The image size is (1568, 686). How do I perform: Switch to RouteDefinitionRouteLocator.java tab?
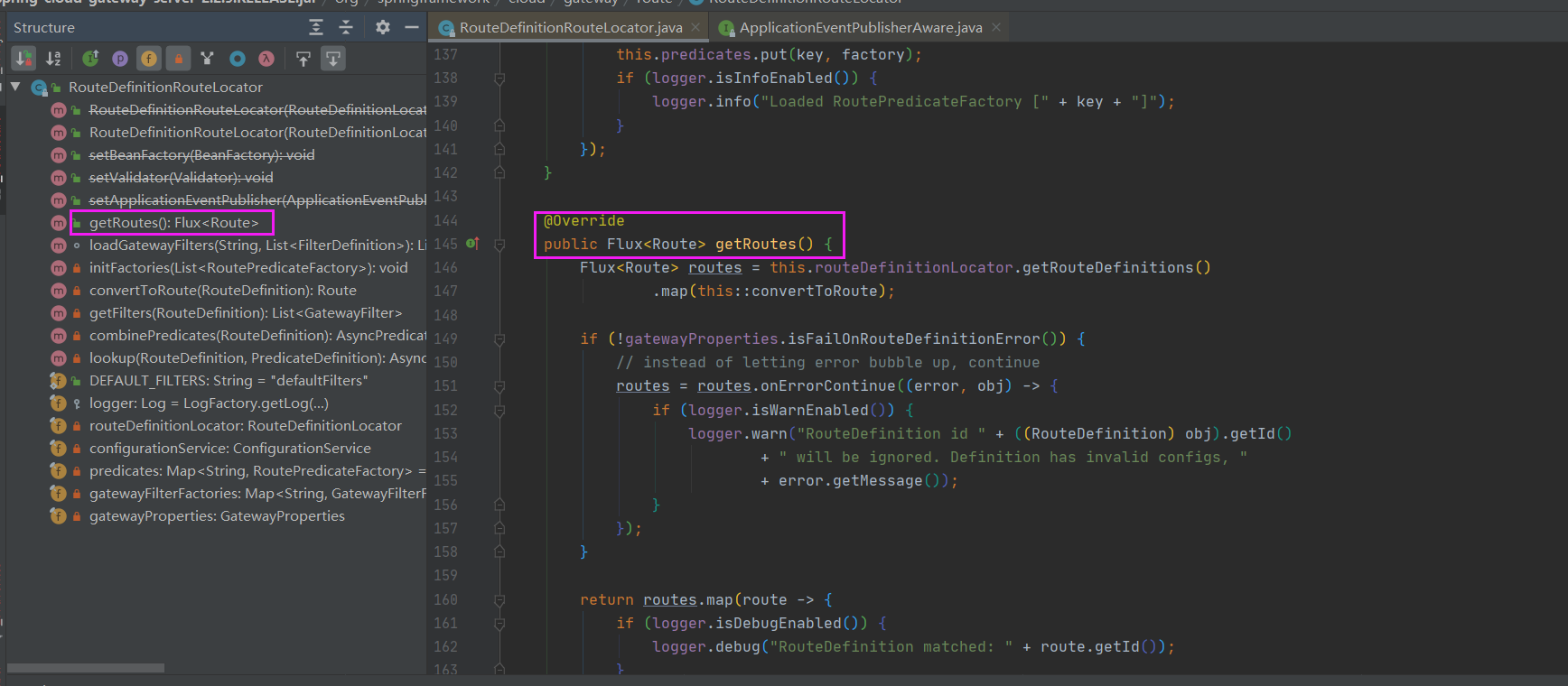point(571,28)
